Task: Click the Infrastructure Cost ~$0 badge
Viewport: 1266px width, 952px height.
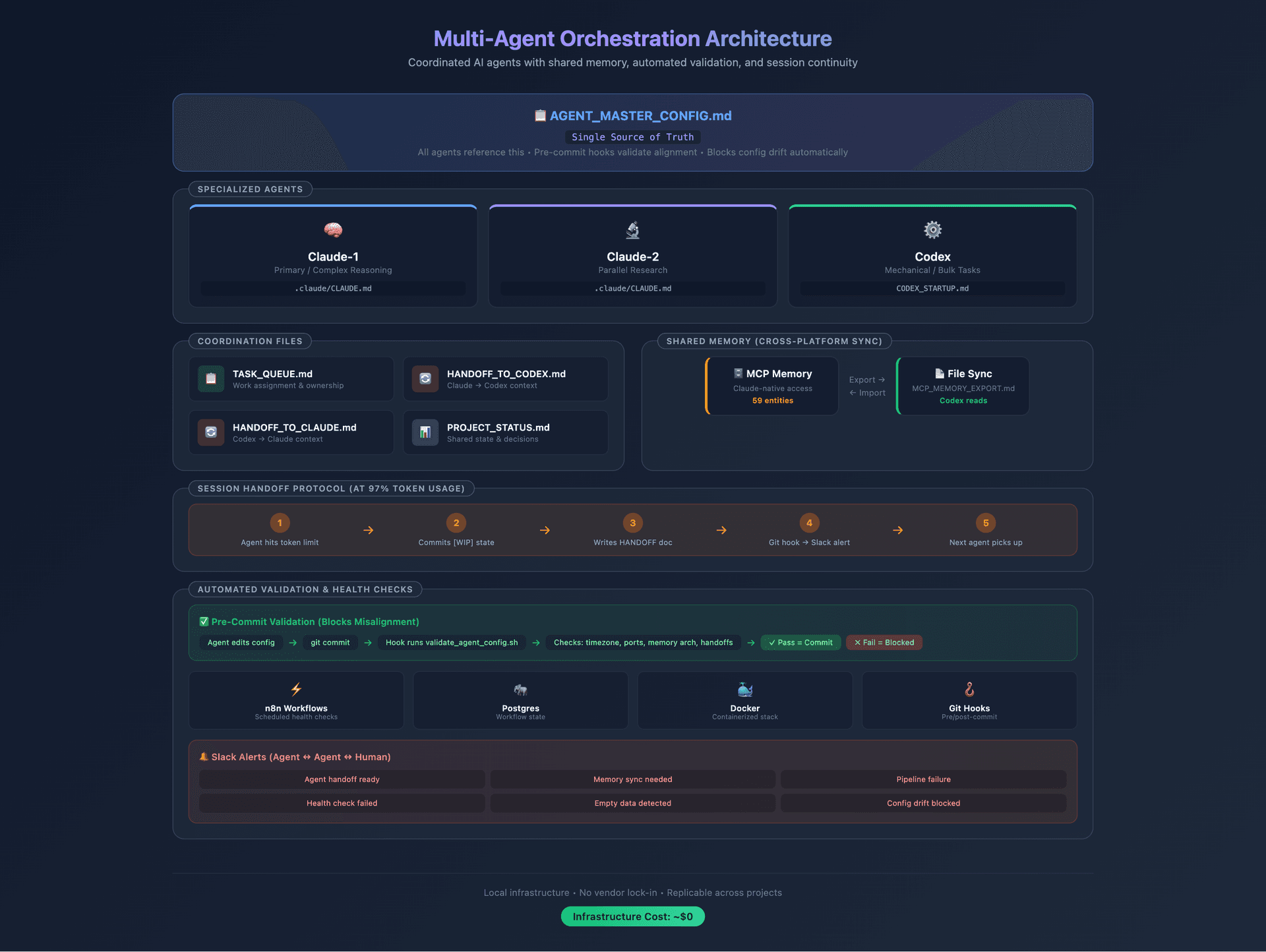Action: tap(633, 916)
